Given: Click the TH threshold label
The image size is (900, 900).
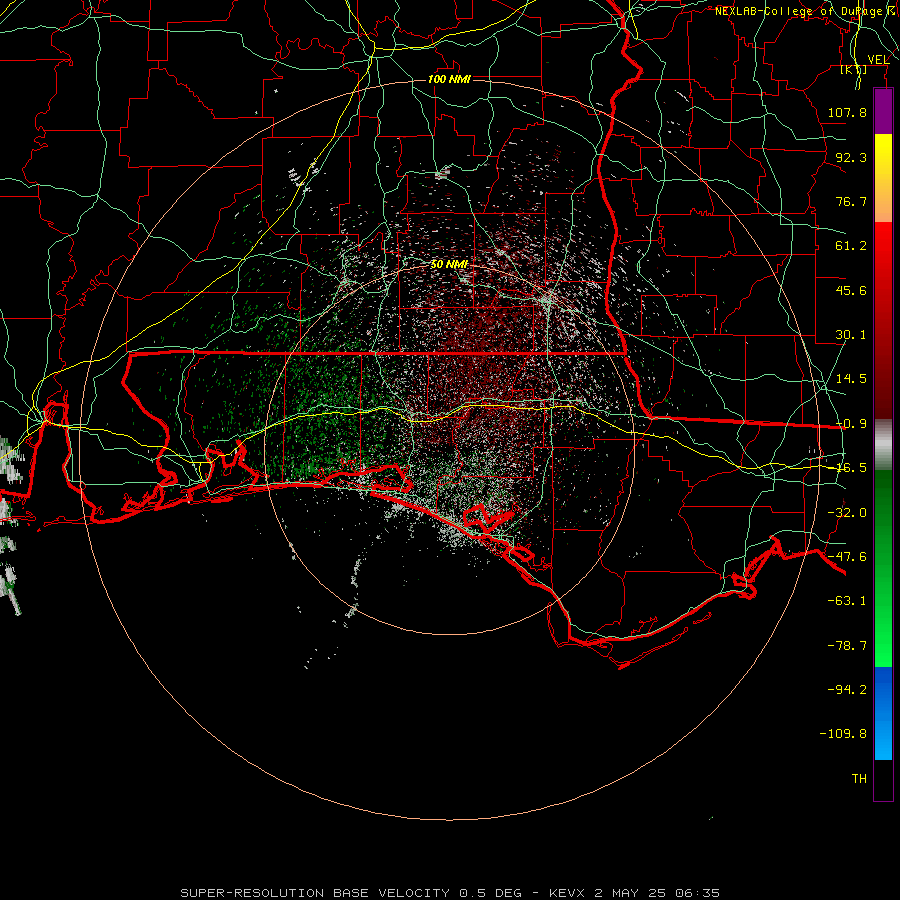Looking at the screenshot, I should [x=859, y=779].
